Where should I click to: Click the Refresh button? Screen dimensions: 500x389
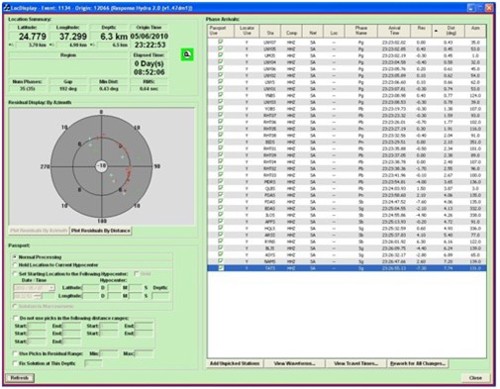point(20,378)
